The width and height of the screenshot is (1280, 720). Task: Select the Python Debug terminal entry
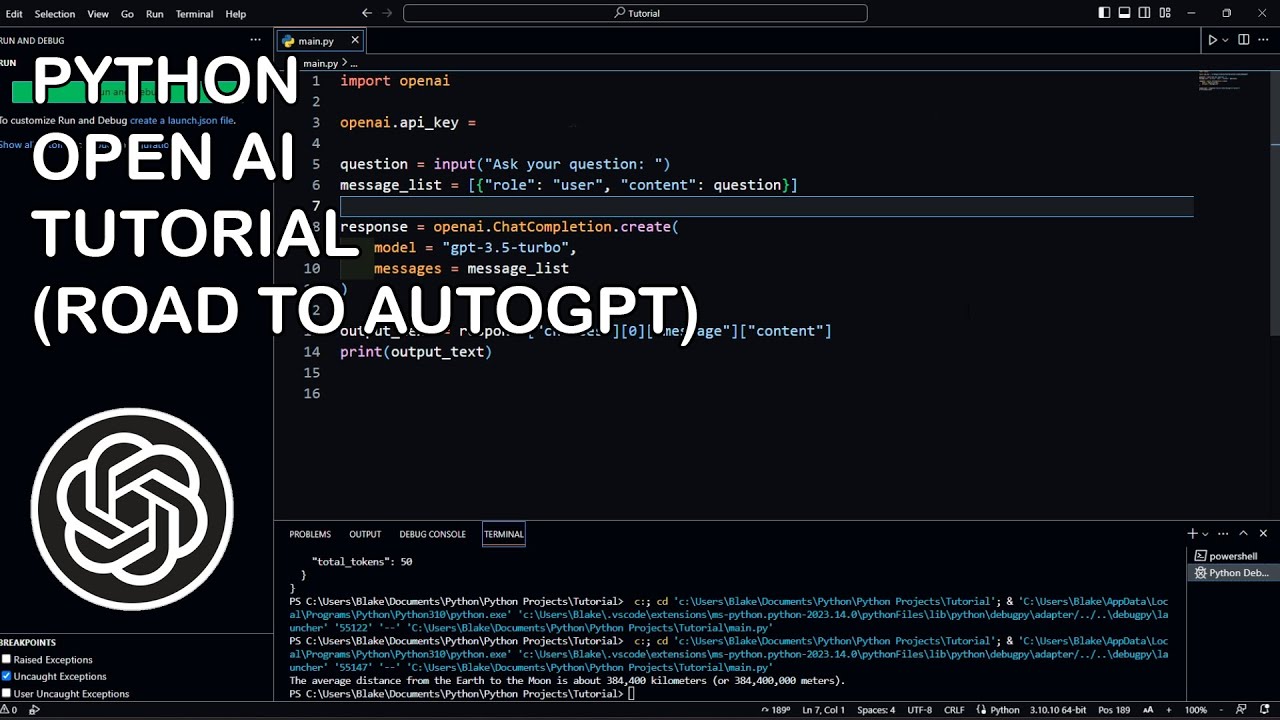[1232, 573]
